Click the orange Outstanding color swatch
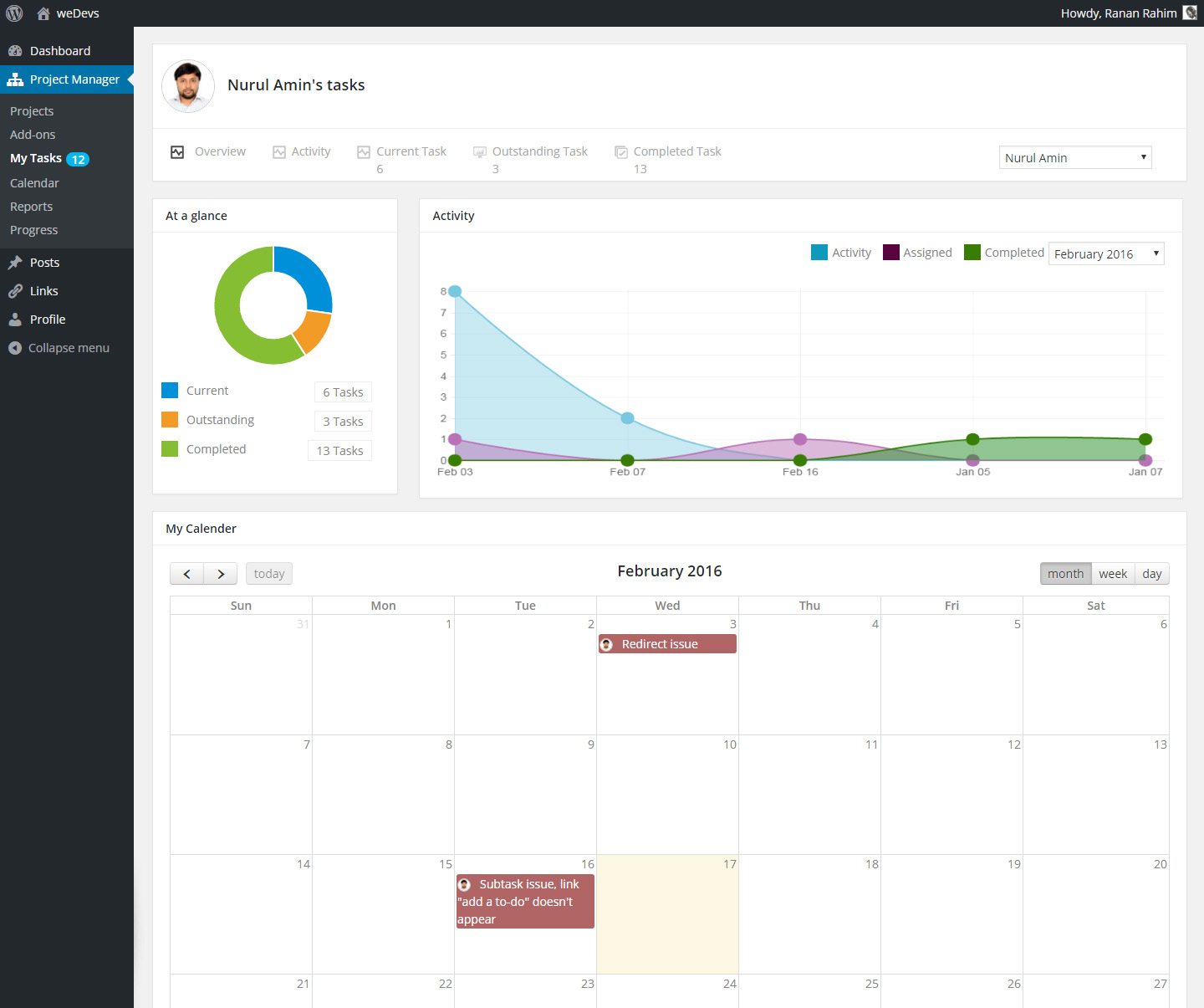Screen dimensions: 1204x1008 (170, 419)
